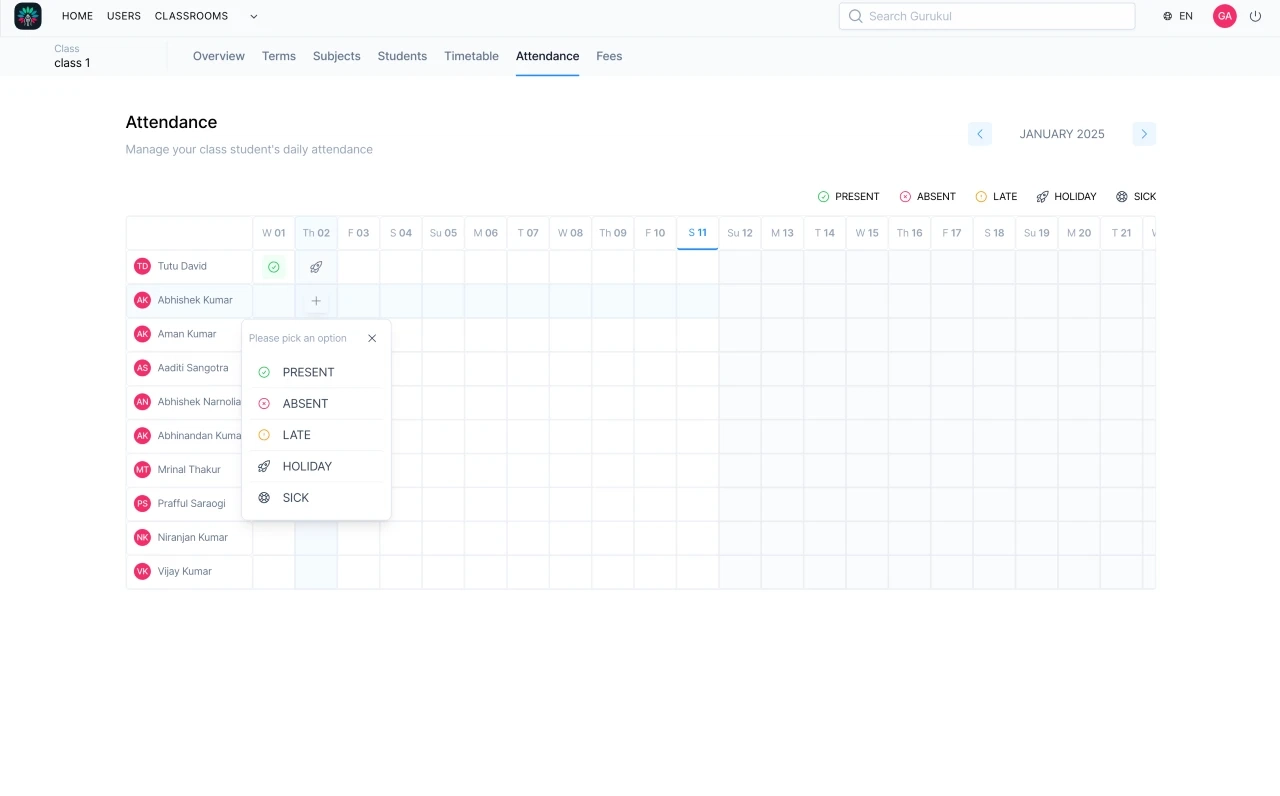
Task: Go to next month after January 2025
Action: 1144,134
